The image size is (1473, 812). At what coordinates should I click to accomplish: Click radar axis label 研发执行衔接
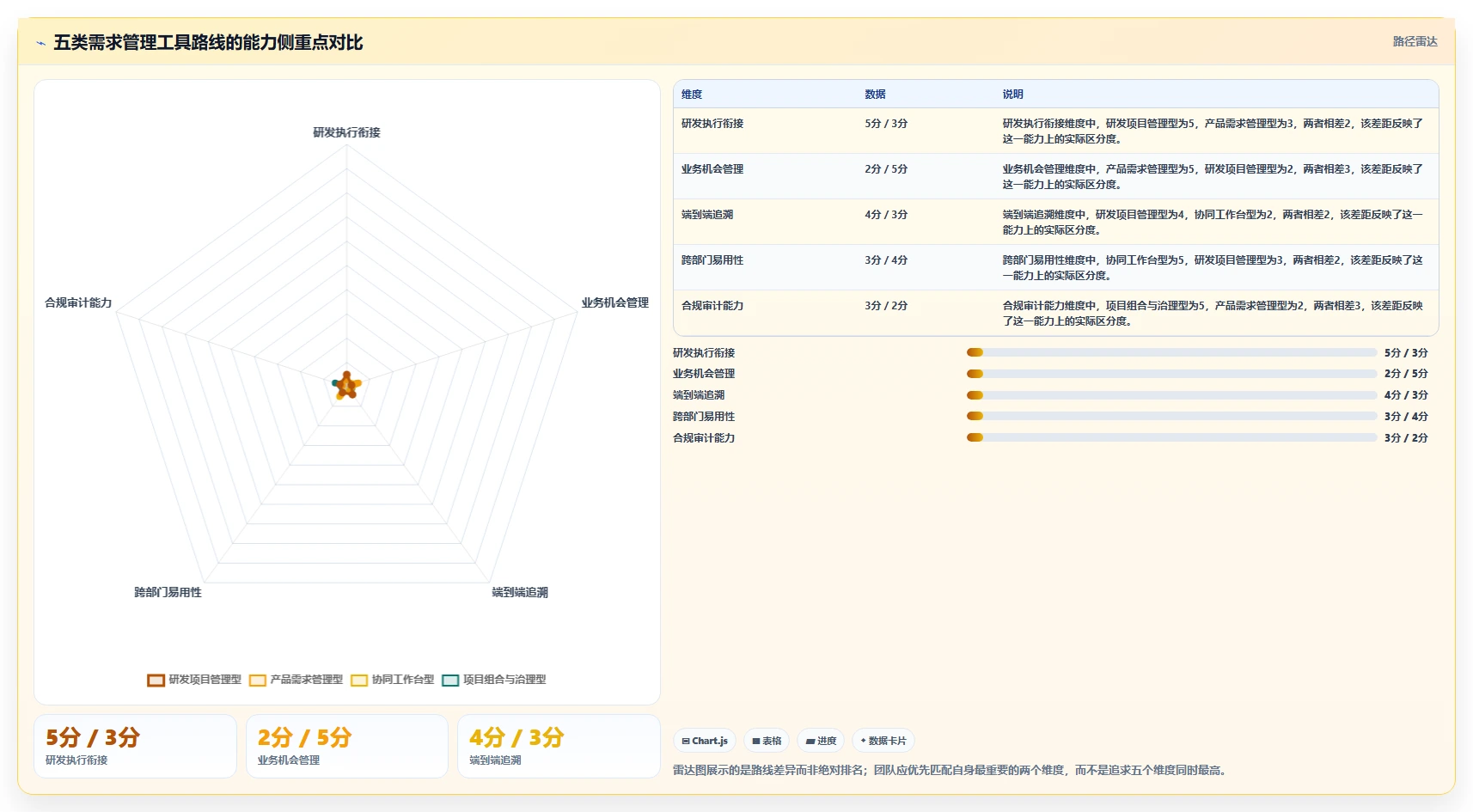[x=346, y=132]
